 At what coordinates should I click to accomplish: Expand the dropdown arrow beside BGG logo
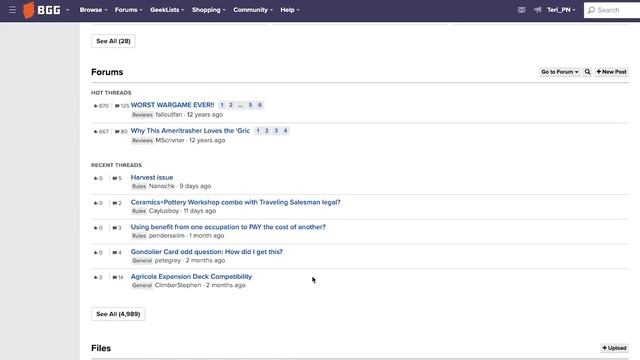68,10
